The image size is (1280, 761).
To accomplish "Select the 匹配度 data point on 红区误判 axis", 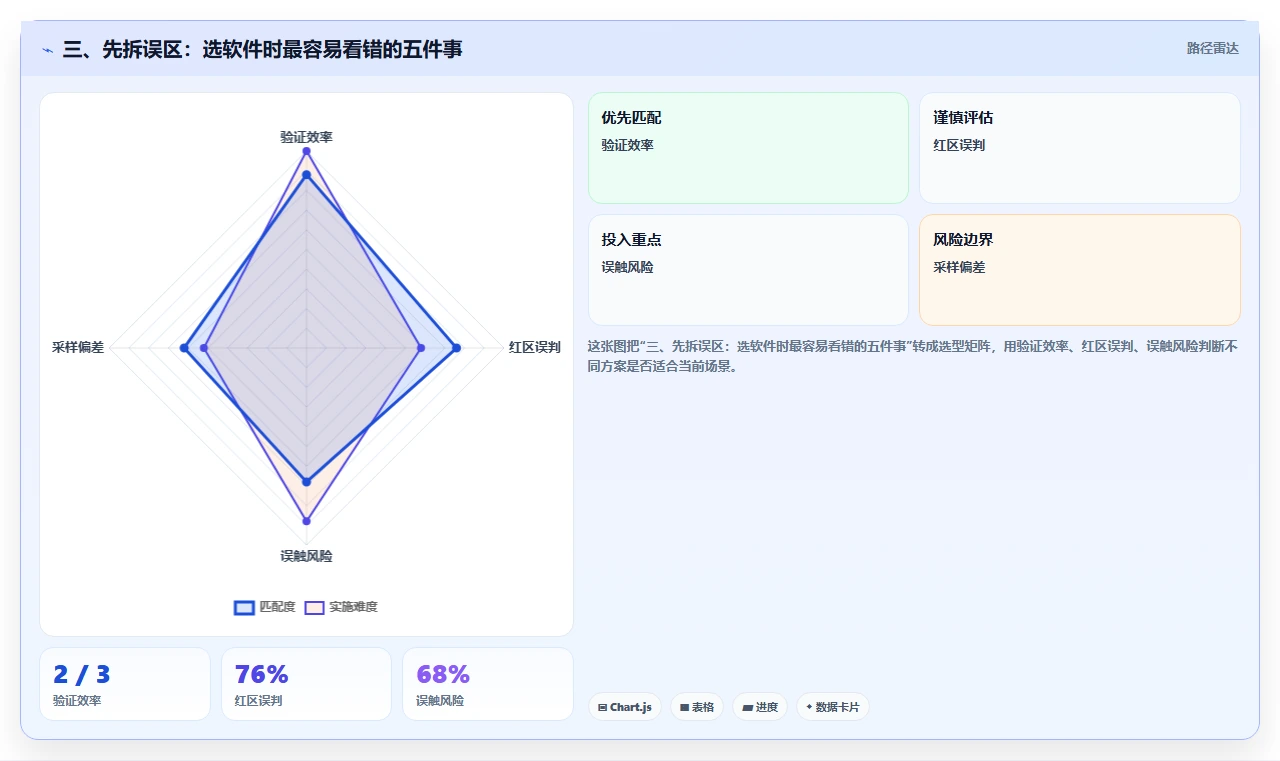I will (456, 348).
